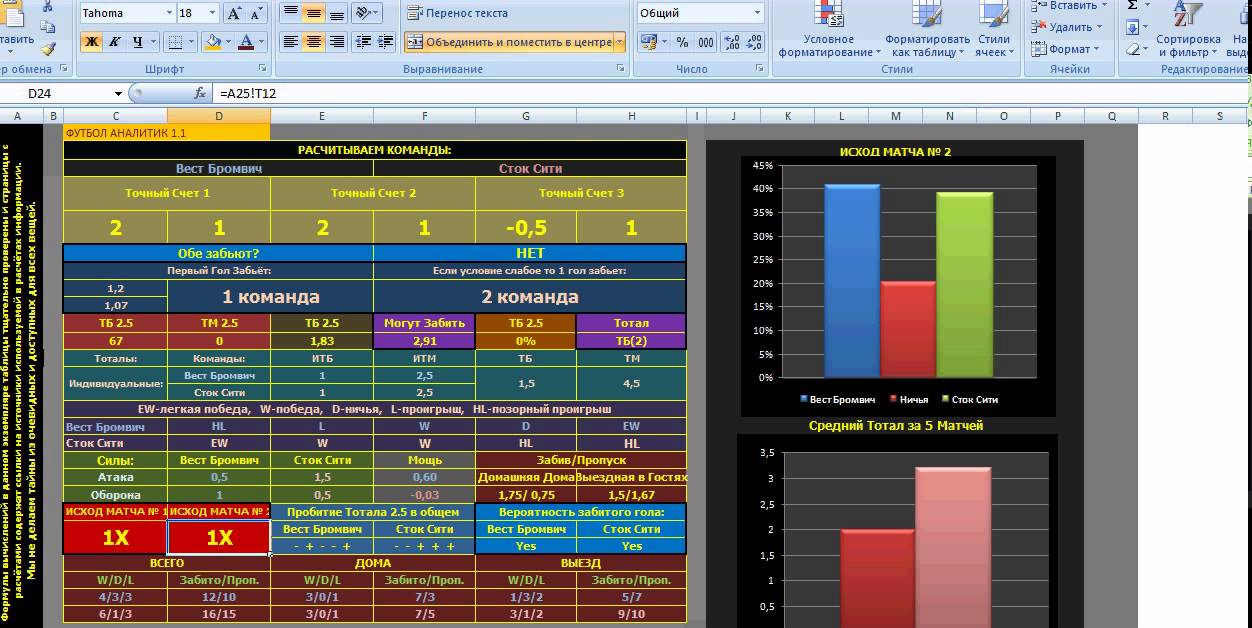Click the Copy icon in clipboard group
1252x628 pixels.
pos(47,27)
